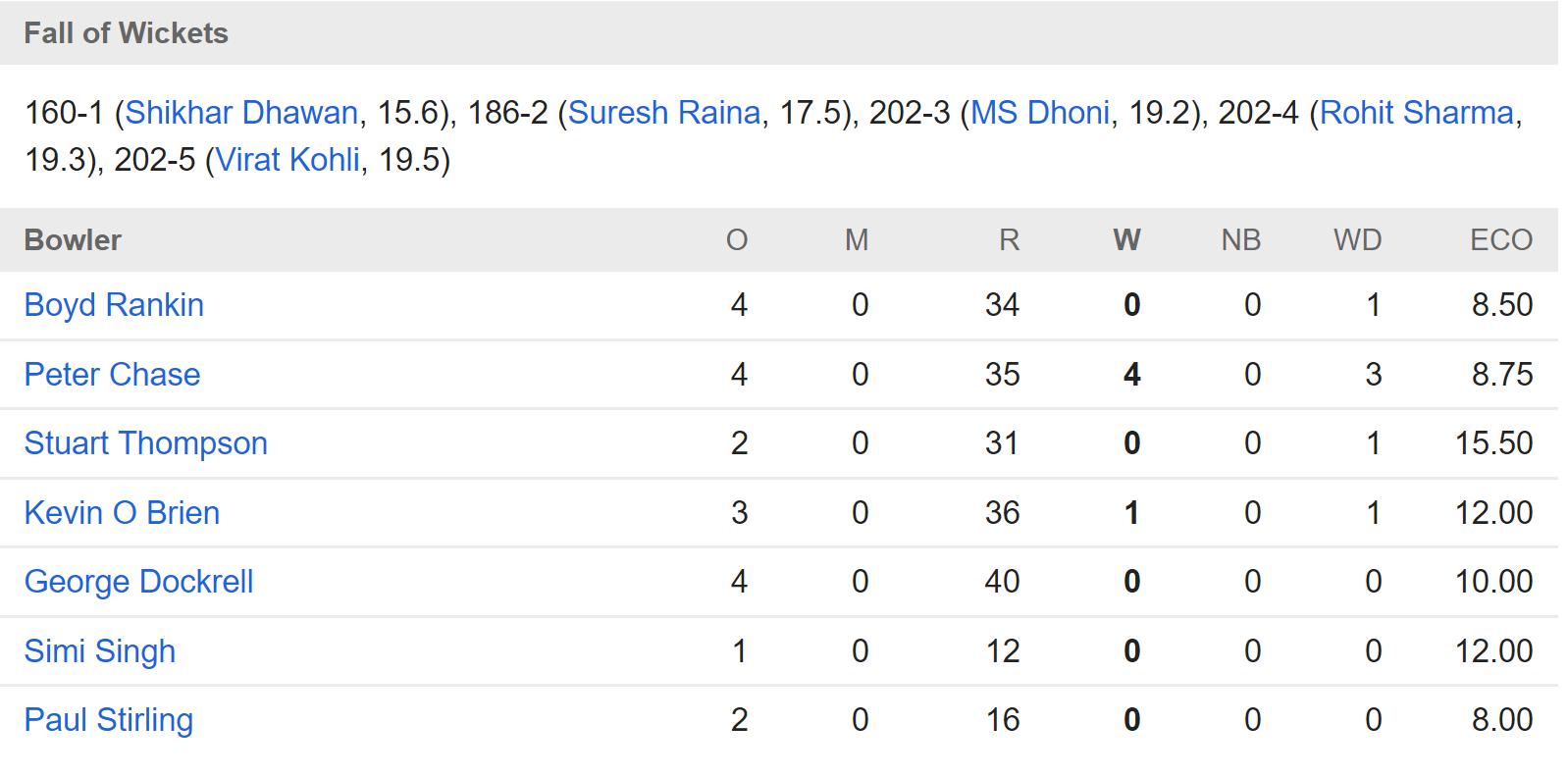
Task: Click the WD column header
Action: click(1357, 240)
